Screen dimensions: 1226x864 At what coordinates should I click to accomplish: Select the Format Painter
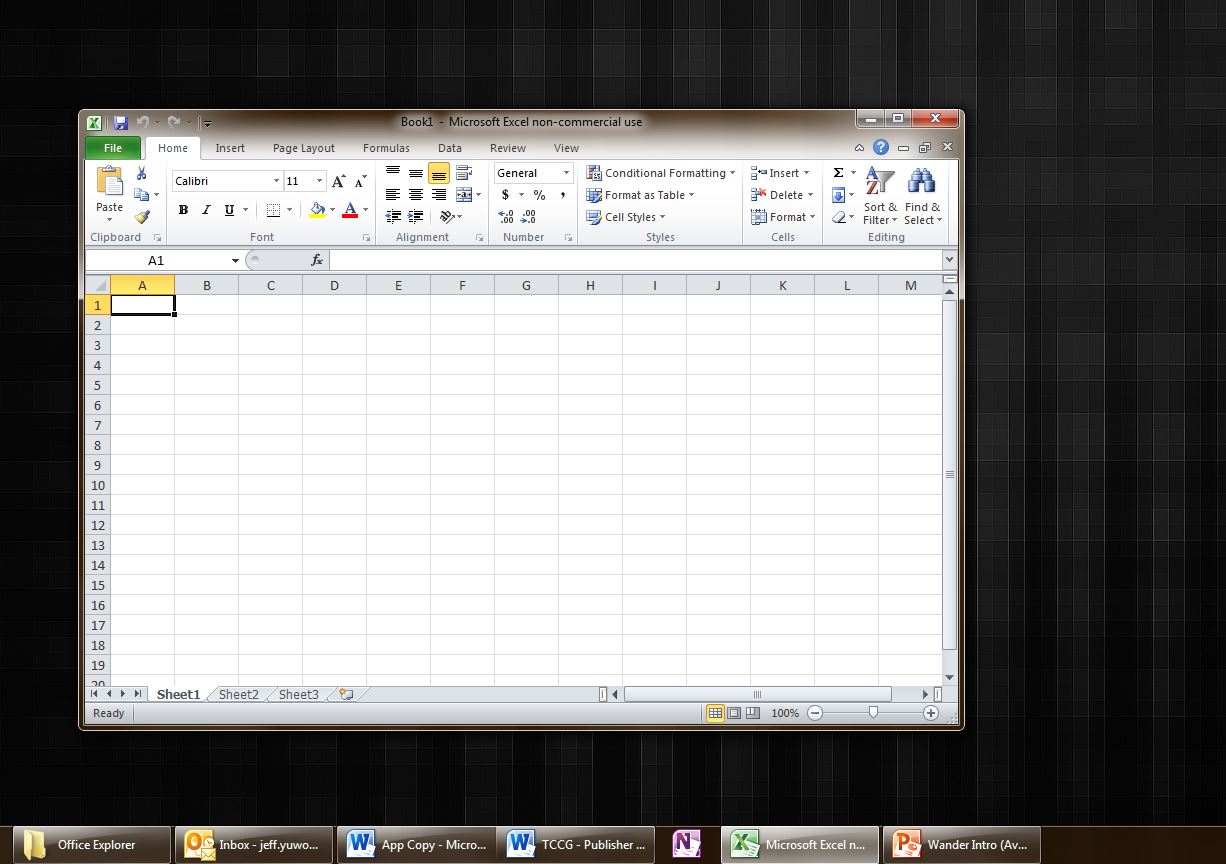tap(143, 216)
